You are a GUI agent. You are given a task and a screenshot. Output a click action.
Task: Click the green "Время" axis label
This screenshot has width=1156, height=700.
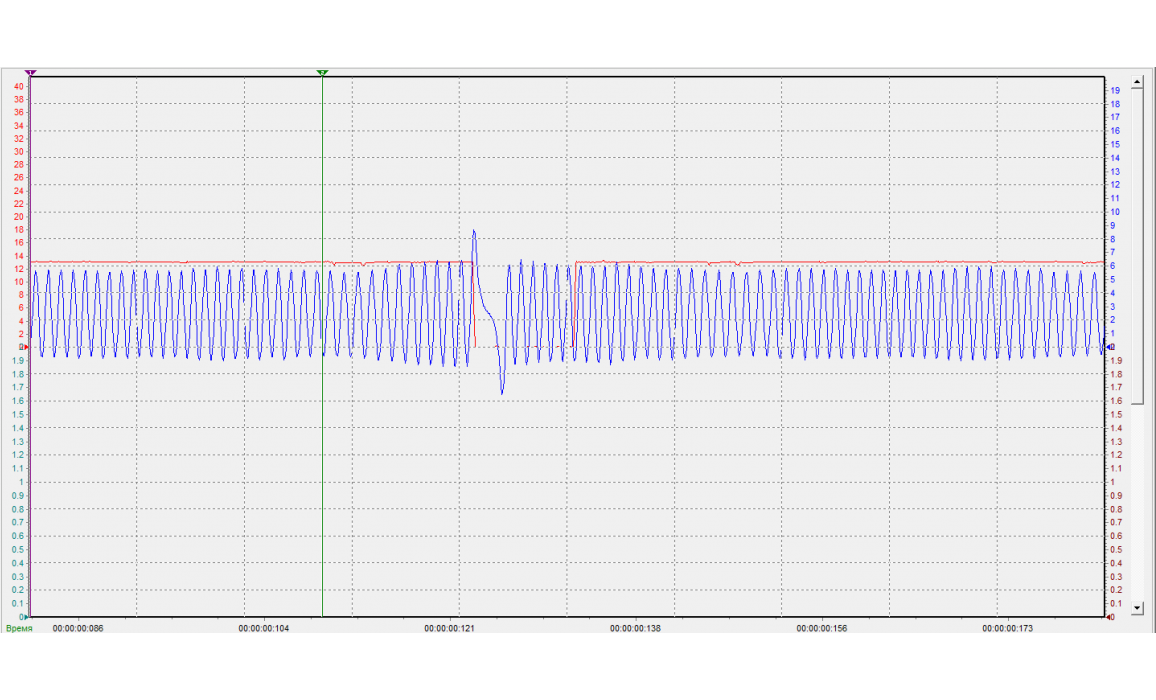19,629
